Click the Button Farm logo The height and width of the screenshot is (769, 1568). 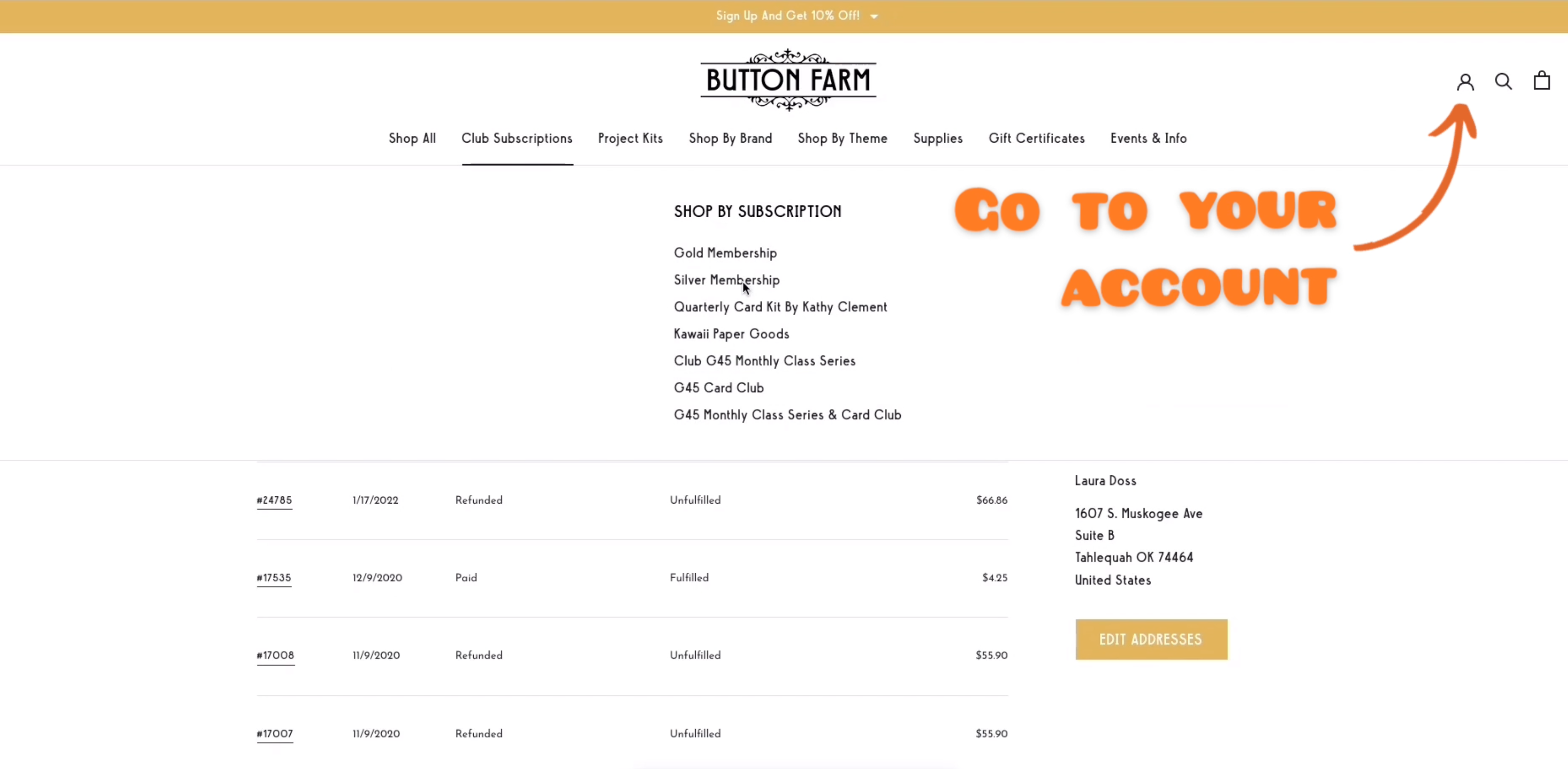tap(788, 80)
